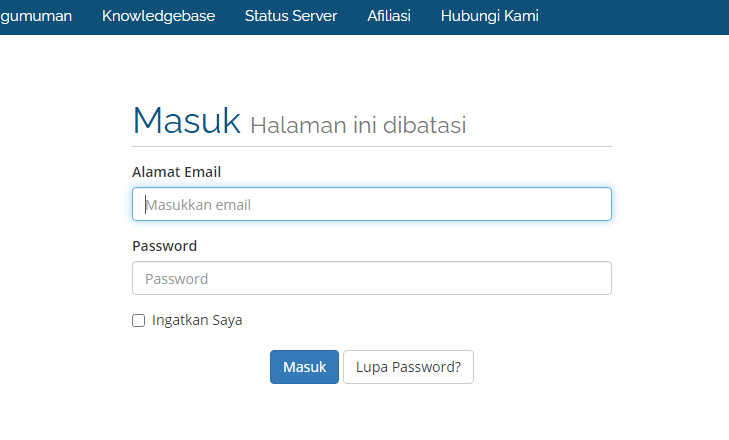The image size is (729, 440).
Task: Click the Password label above the field
Action: click(x=165, y=246)
